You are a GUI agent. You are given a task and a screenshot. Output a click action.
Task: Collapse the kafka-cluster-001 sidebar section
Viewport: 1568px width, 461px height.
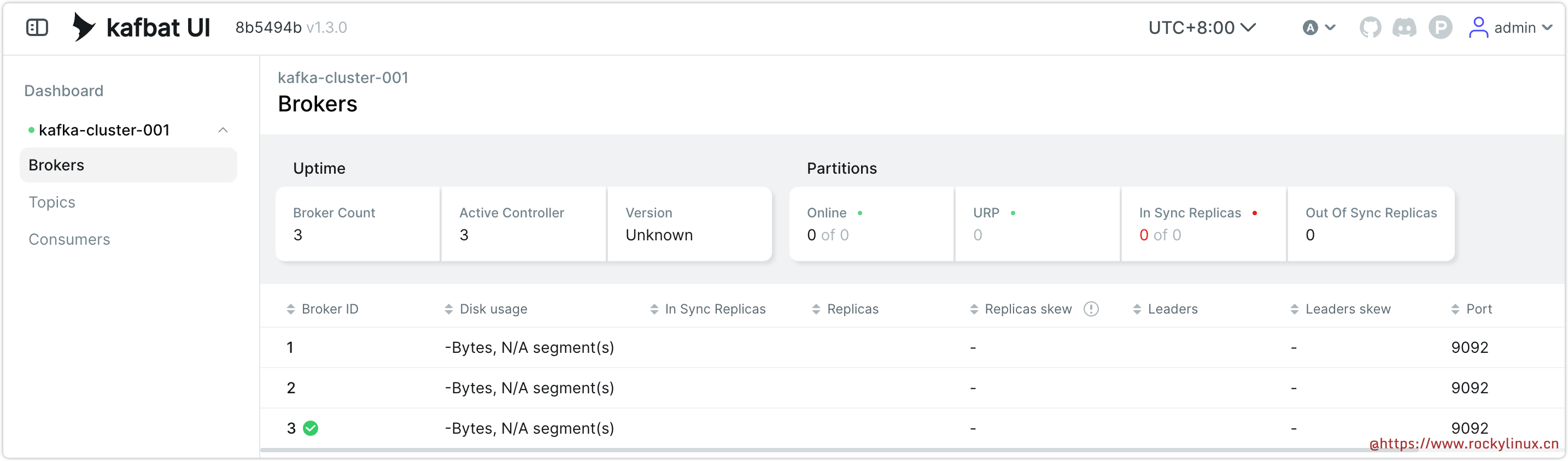(224, 130)
